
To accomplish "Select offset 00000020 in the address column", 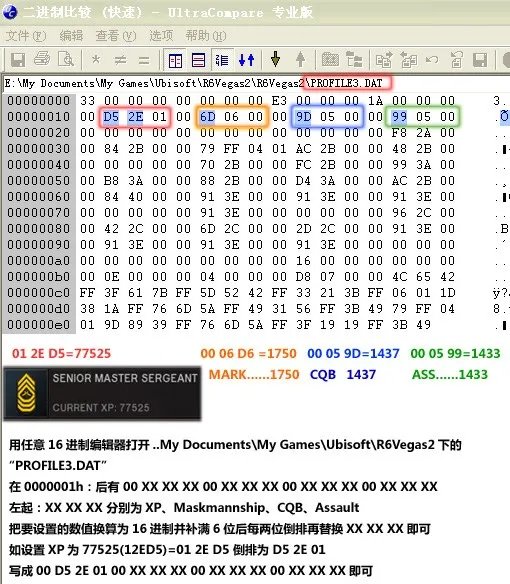I will pos(39,133).
